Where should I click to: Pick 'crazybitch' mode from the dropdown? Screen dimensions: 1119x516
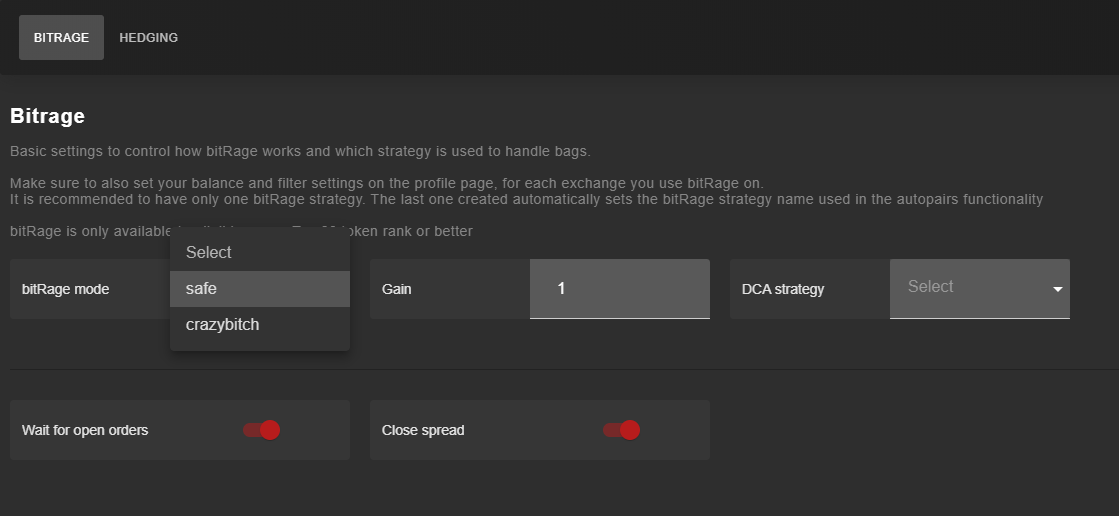pos(260,325)
